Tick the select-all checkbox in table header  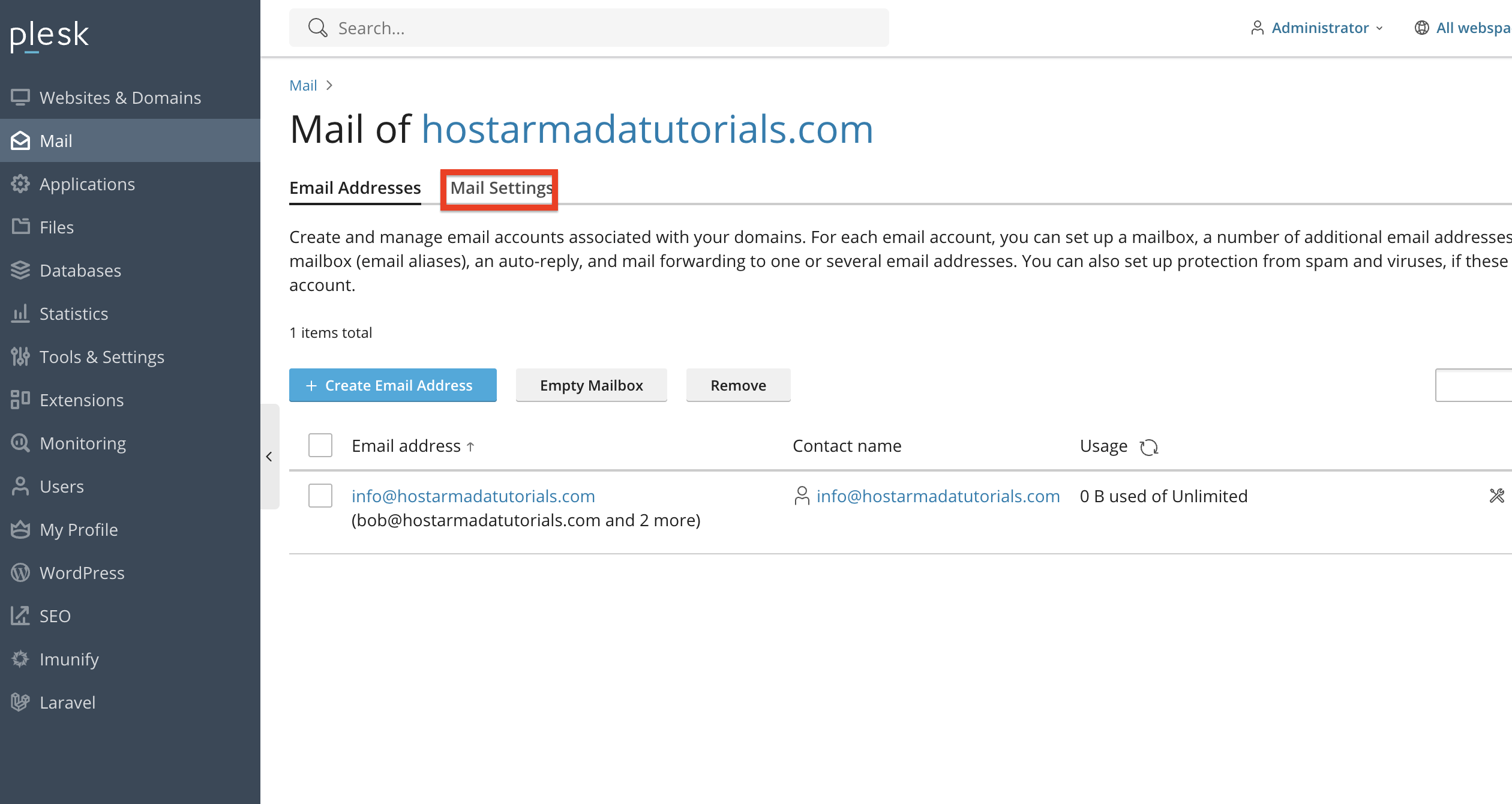point(320,445)
